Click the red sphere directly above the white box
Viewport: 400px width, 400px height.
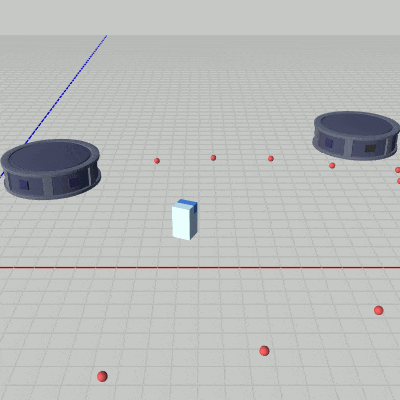tap(213, 158)
